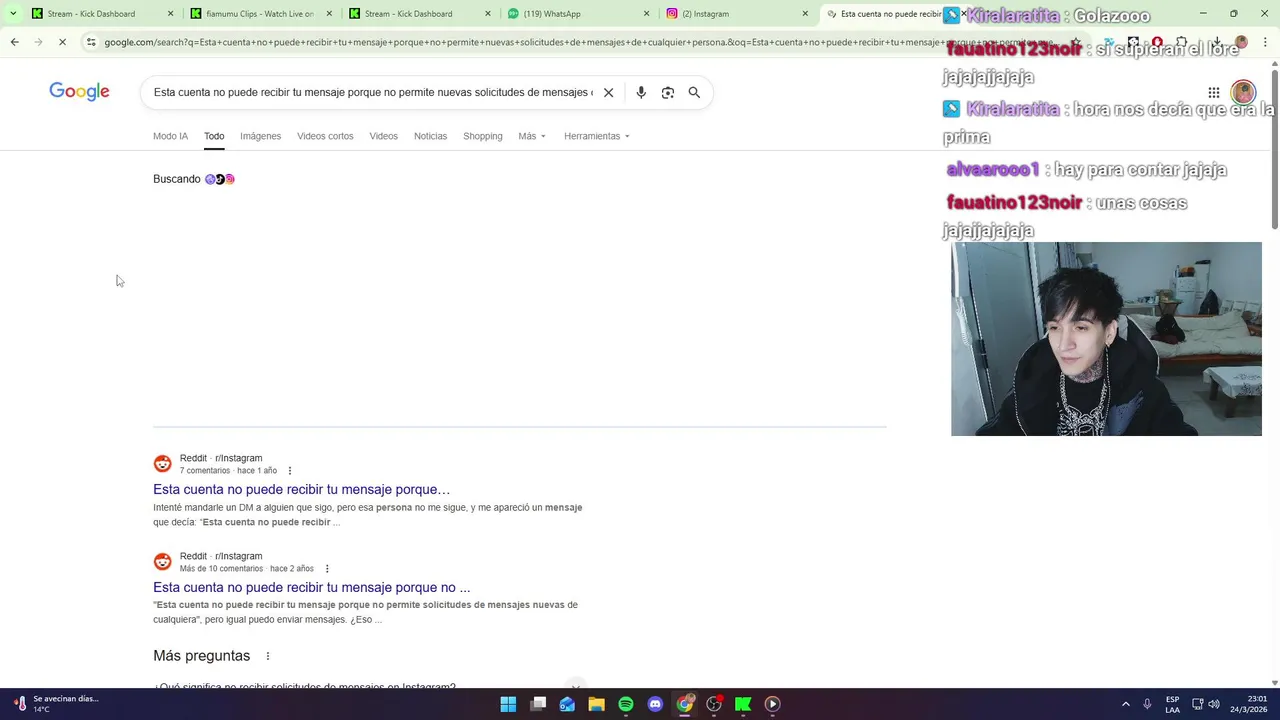Select Videos cortos results tab
The height and width of the screenshot is (720, 1280).
coord(325,136)
